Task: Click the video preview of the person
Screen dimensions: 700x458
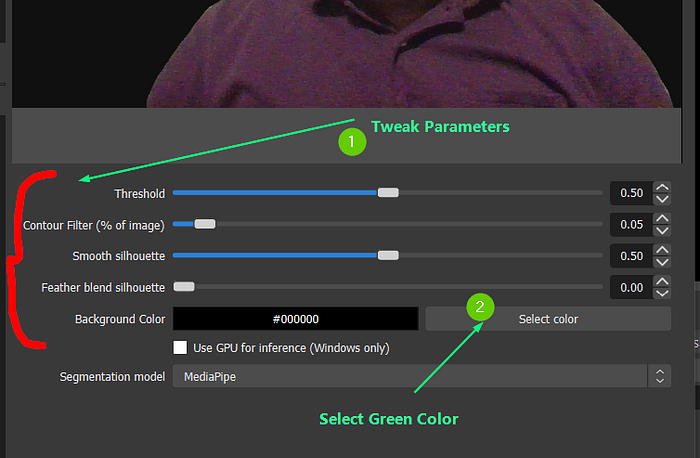Action: (346, 54)
